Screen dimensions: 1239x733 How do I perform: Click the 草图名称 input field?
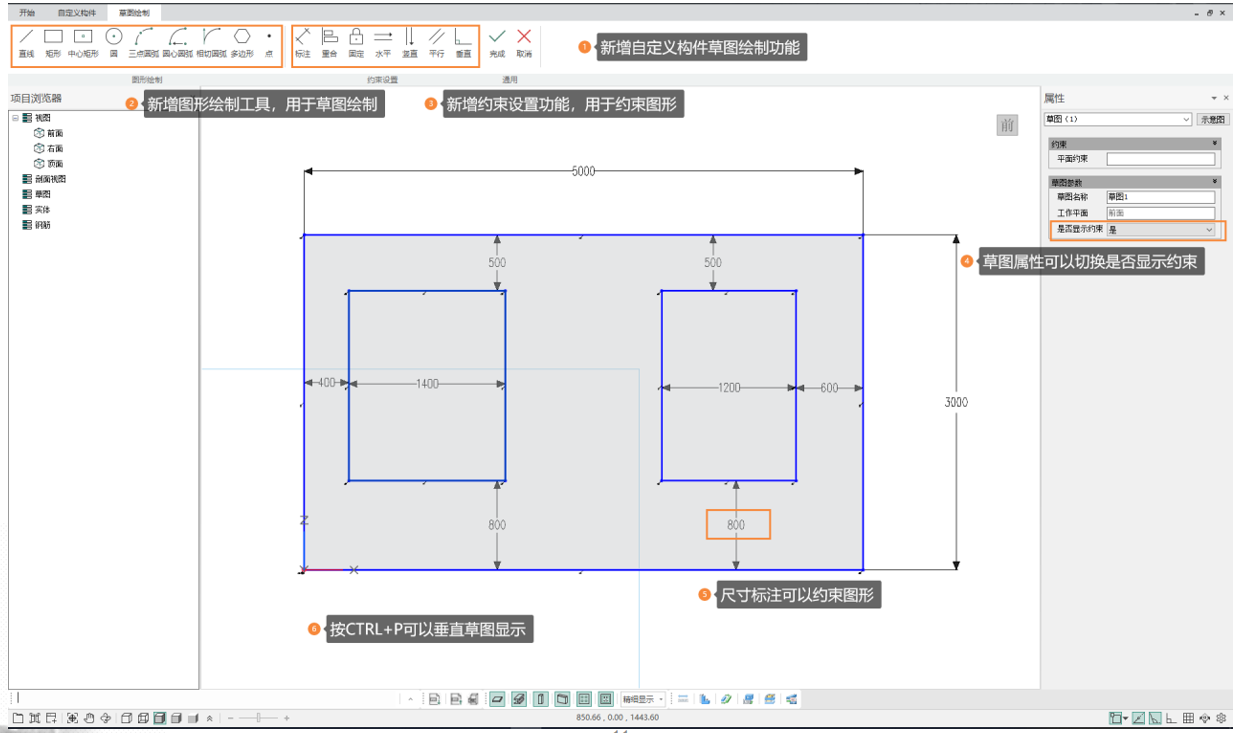tap(1160, 197)
